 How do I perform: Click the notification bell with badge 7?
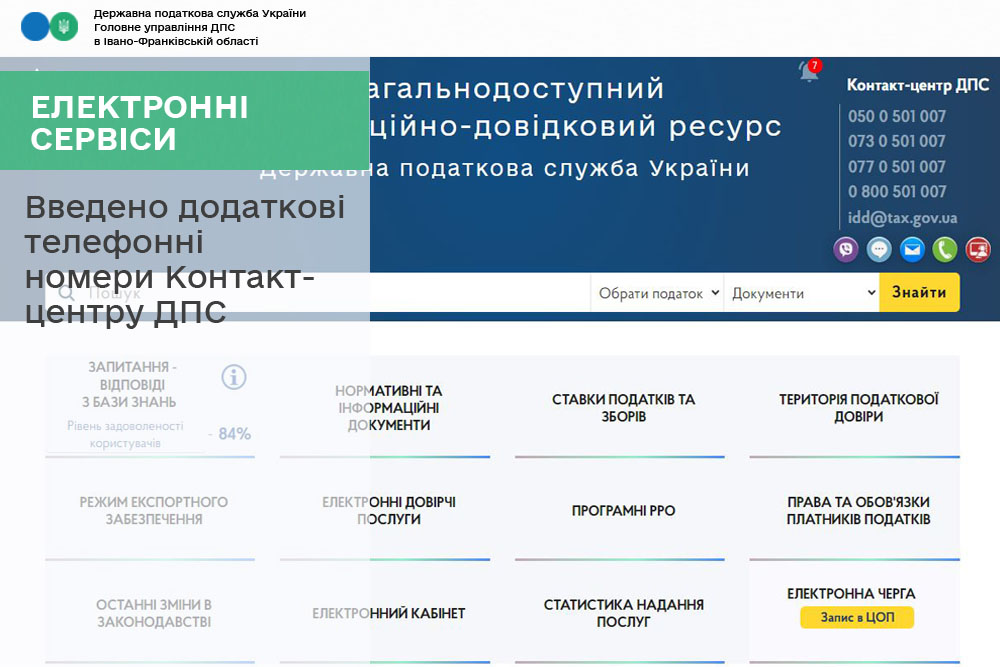(808, 72)
